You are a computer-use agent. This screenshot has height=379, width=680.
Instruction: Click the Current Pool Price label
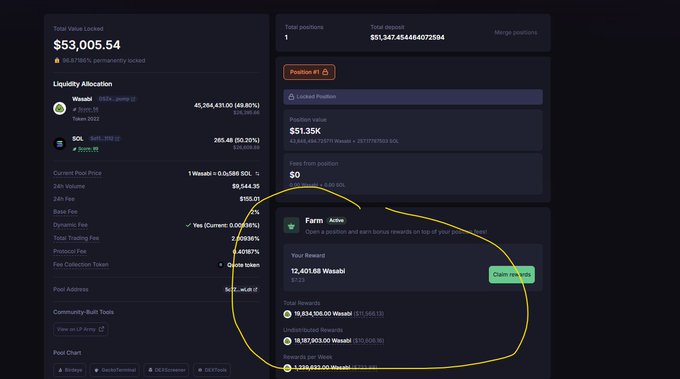pyautogui.click(x=77, y=173)
